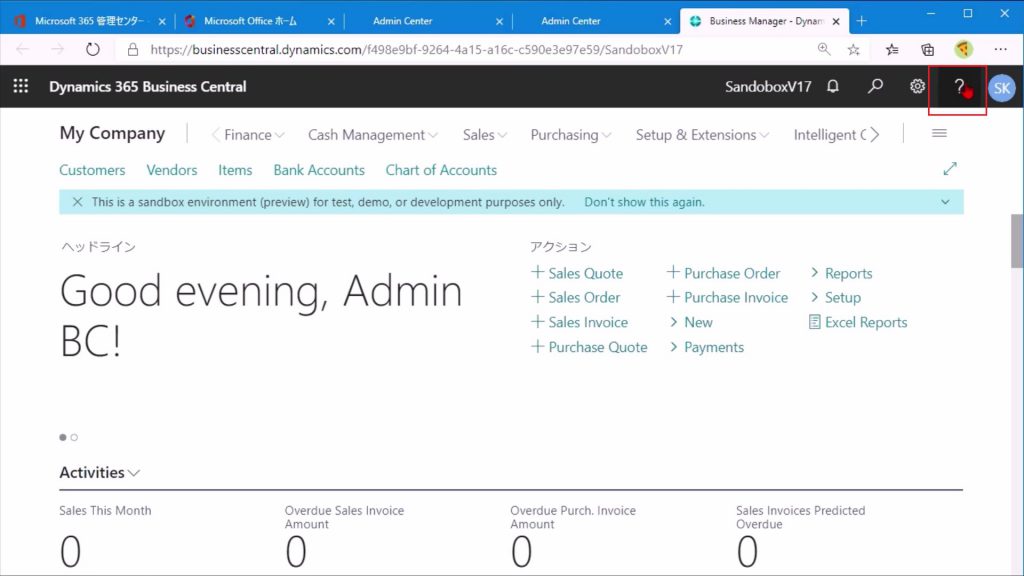Screen dimensions: 1024x576
Task: Open the Customers list
Action: coord(92,170)
